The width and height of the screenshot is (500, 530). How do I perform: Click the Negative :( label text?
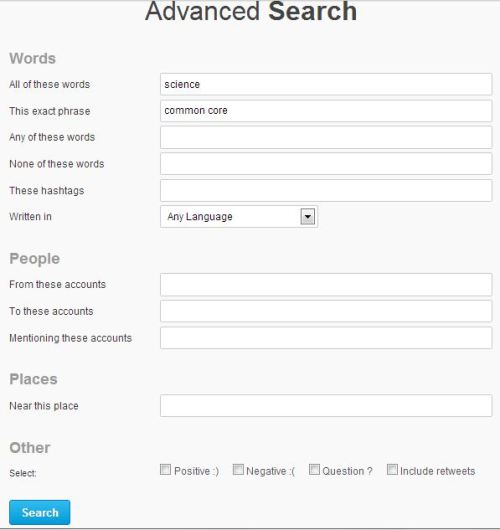270,471
